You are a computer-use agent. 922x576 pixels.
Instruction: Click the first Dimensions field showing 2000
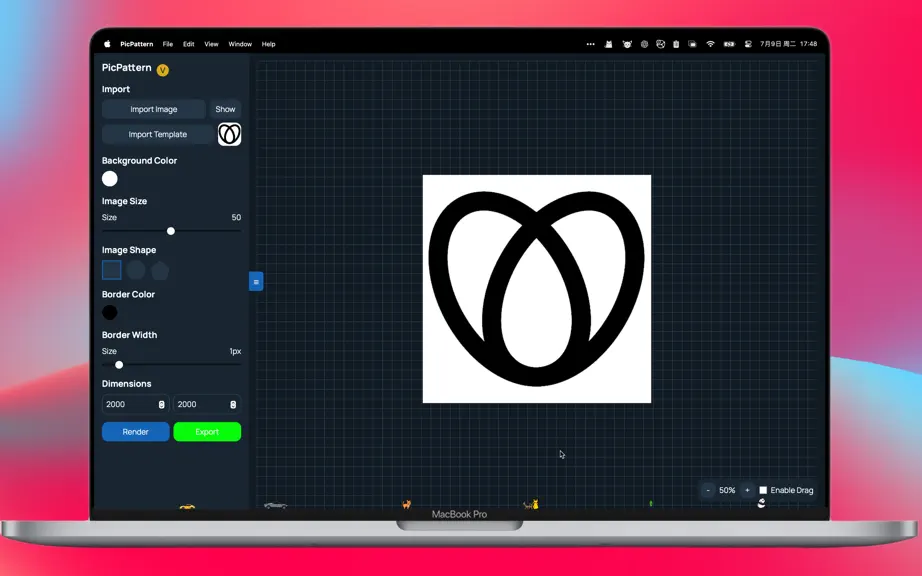tap(135, 404)
